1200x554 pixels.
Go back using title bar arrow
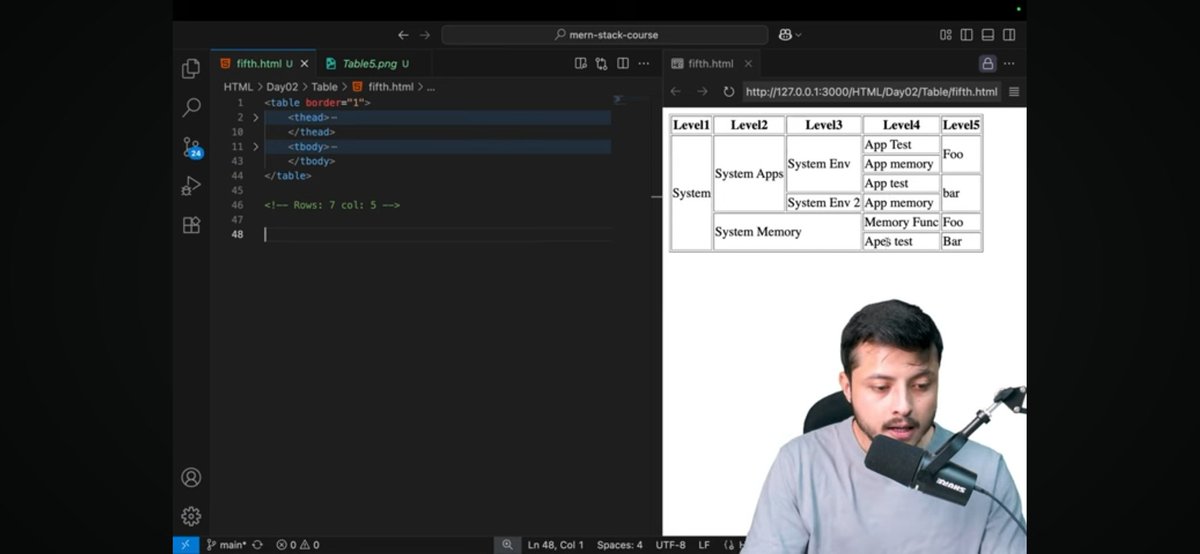click(403, 35)
